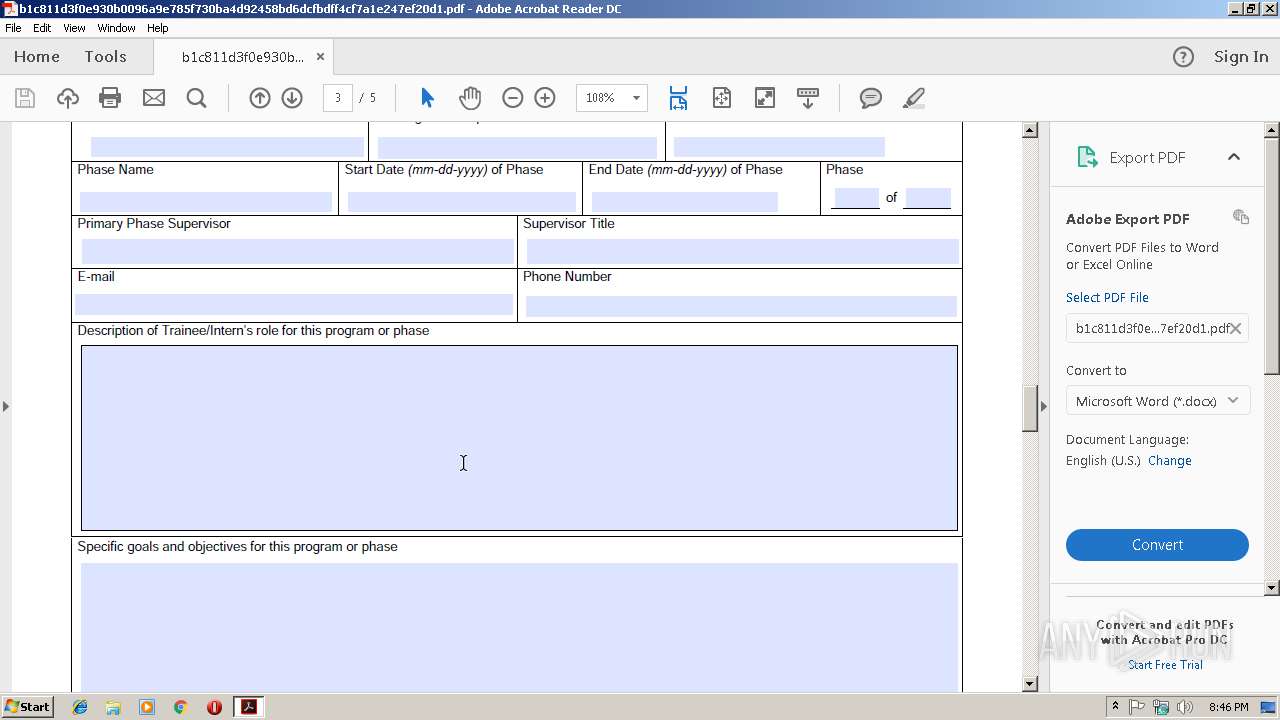Open the highlighter pen tool
Image resolution: width=1280 pixels, height=720 pixels.
click(x=914, y=98)
